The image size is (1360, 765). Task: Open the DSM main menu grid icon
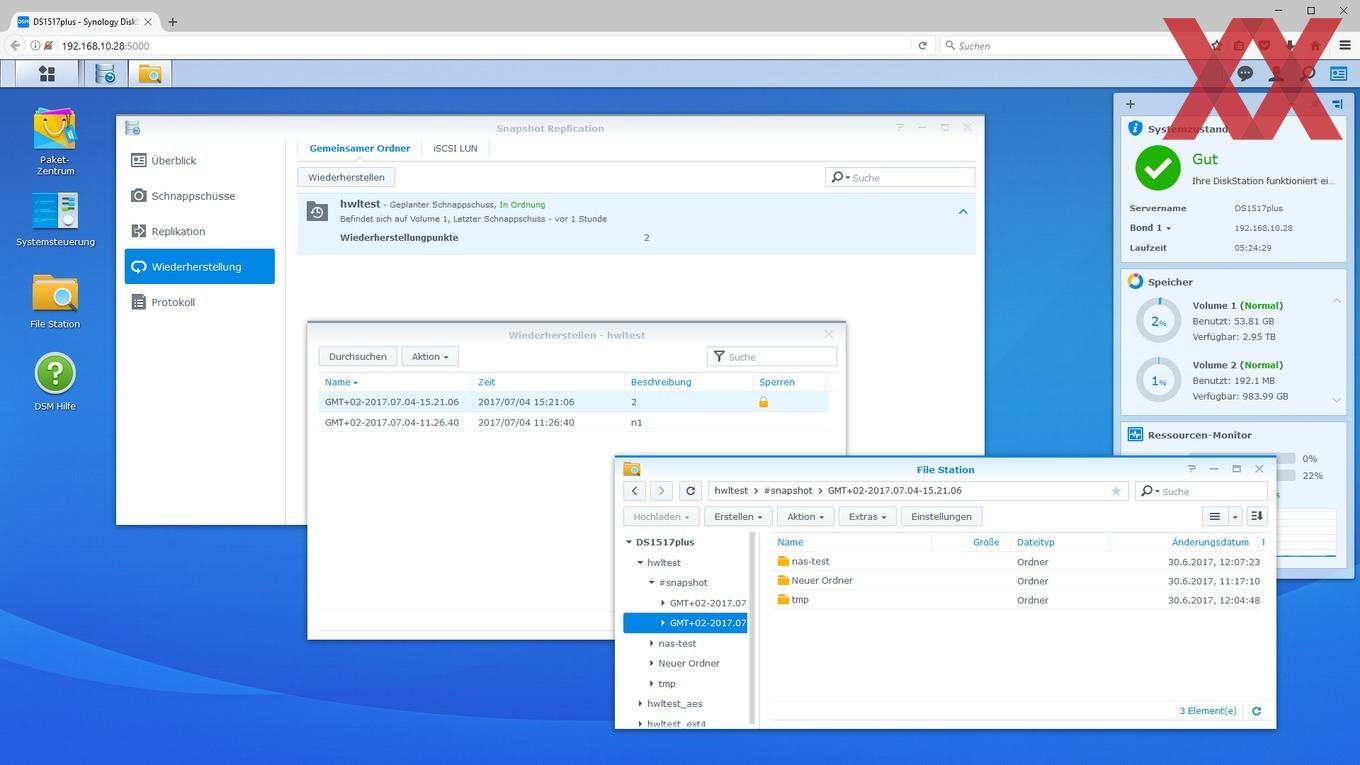tap(47, 73)
